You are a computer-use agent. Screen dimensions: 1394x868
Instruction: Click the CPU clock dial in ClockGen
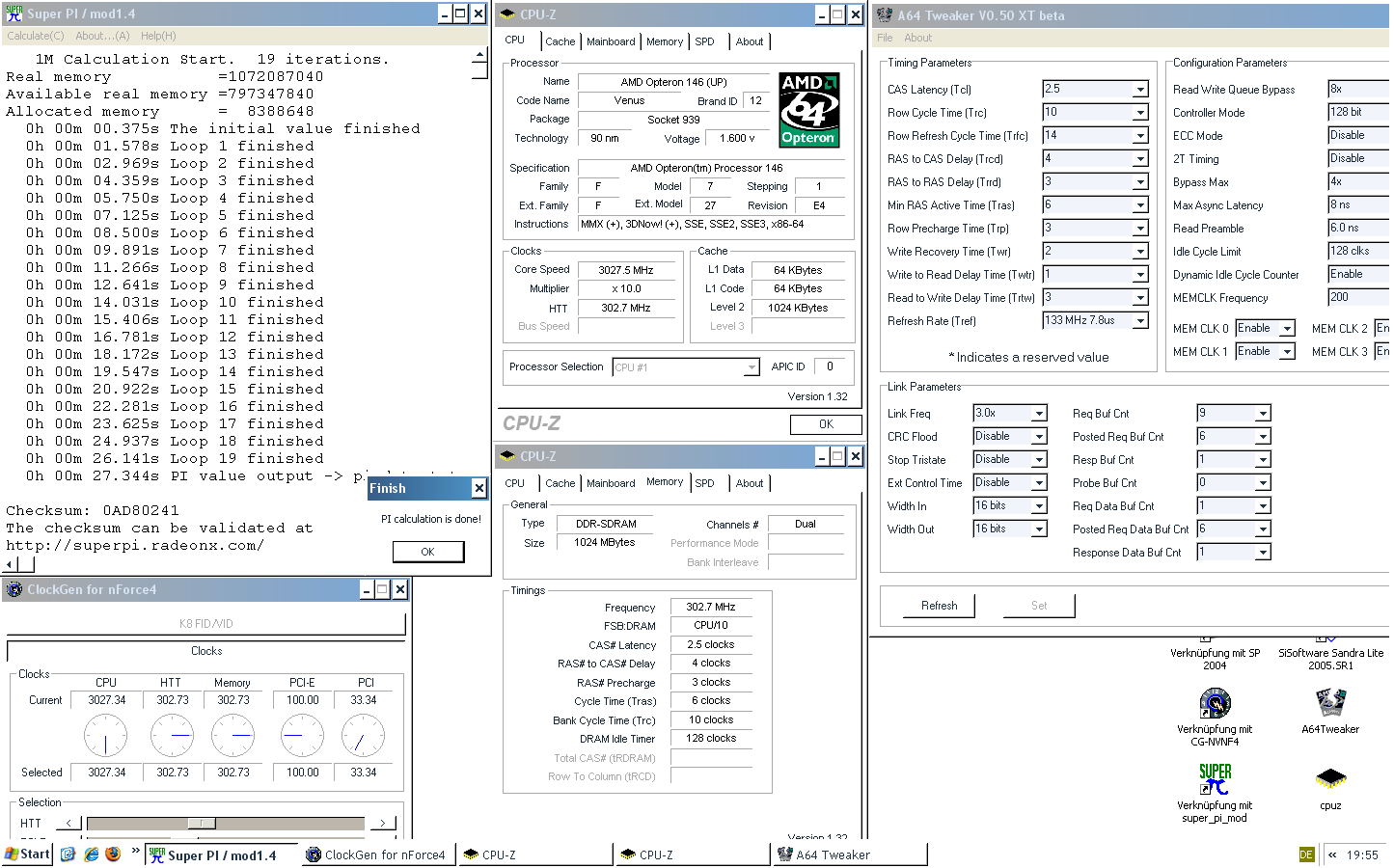point(106,736)
